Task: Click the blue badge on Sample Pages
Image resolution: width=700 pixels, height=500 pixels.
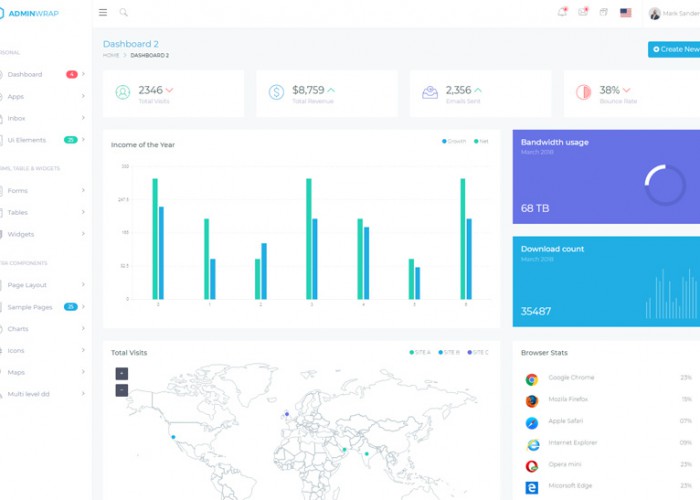Action: (x=71, y=307)
